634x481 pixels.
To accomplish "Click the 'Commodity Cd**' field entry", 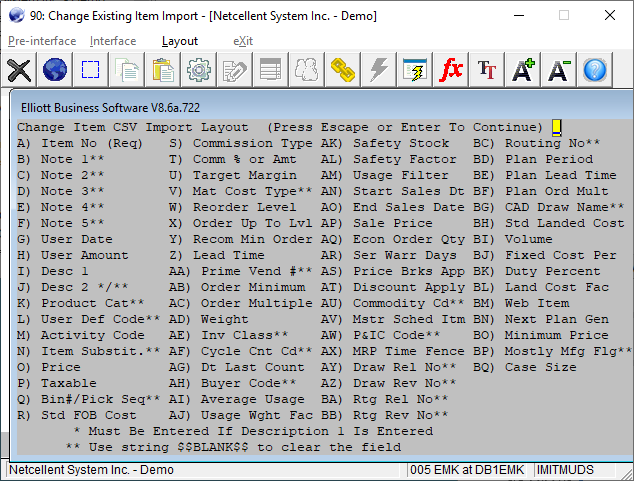I will [x=393, y=304].
